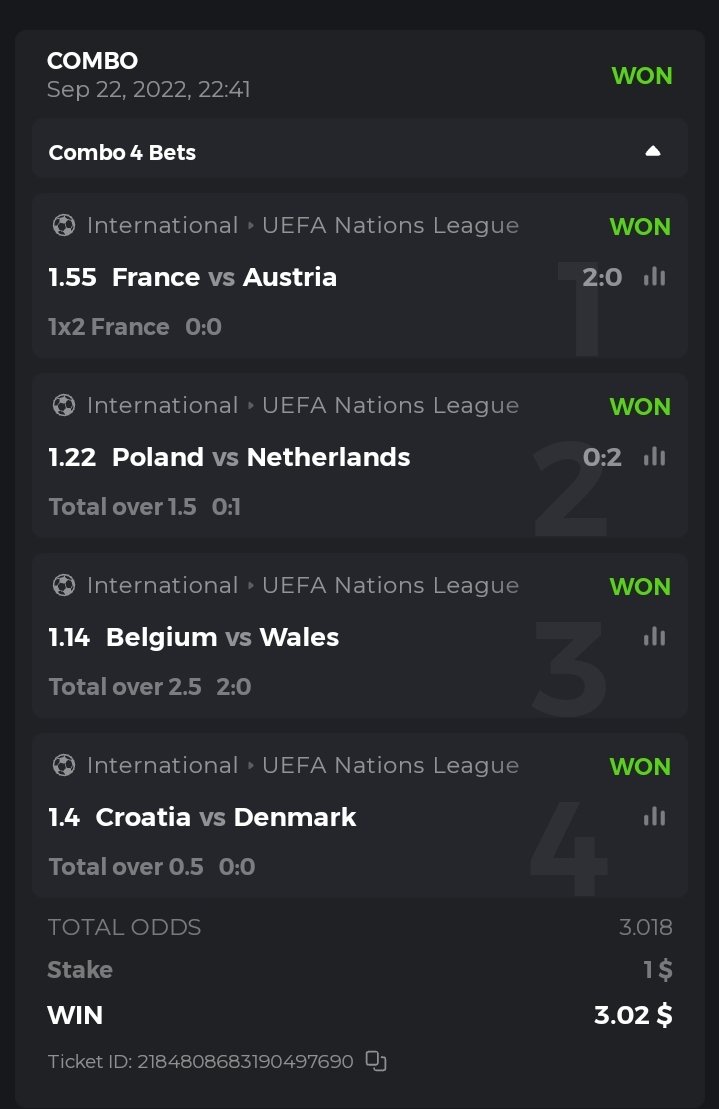Open statistics icon for Croatia vs Denmark
This screenshot has height=1109, width=719.
tap(654, 817)
